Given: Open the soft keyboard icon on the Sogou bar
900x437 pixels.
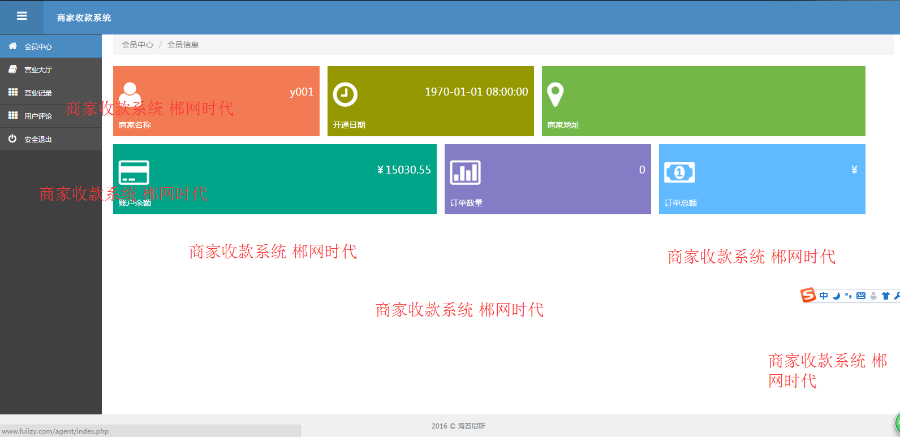Looking at the screenshot, I should [x=860, y=296].
